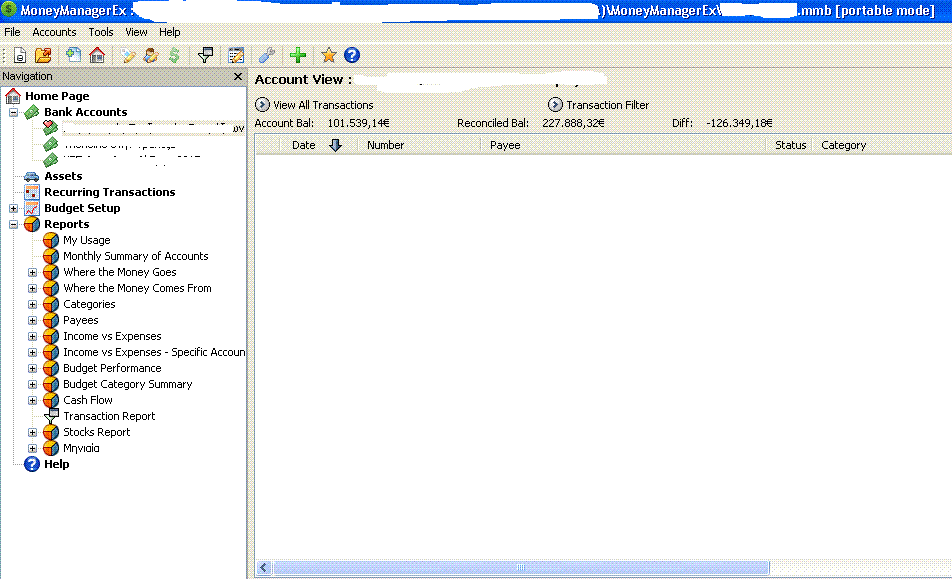Screen dimensions: 952x579
Task: Select Budget Performance report label
Action: point(112,368)
